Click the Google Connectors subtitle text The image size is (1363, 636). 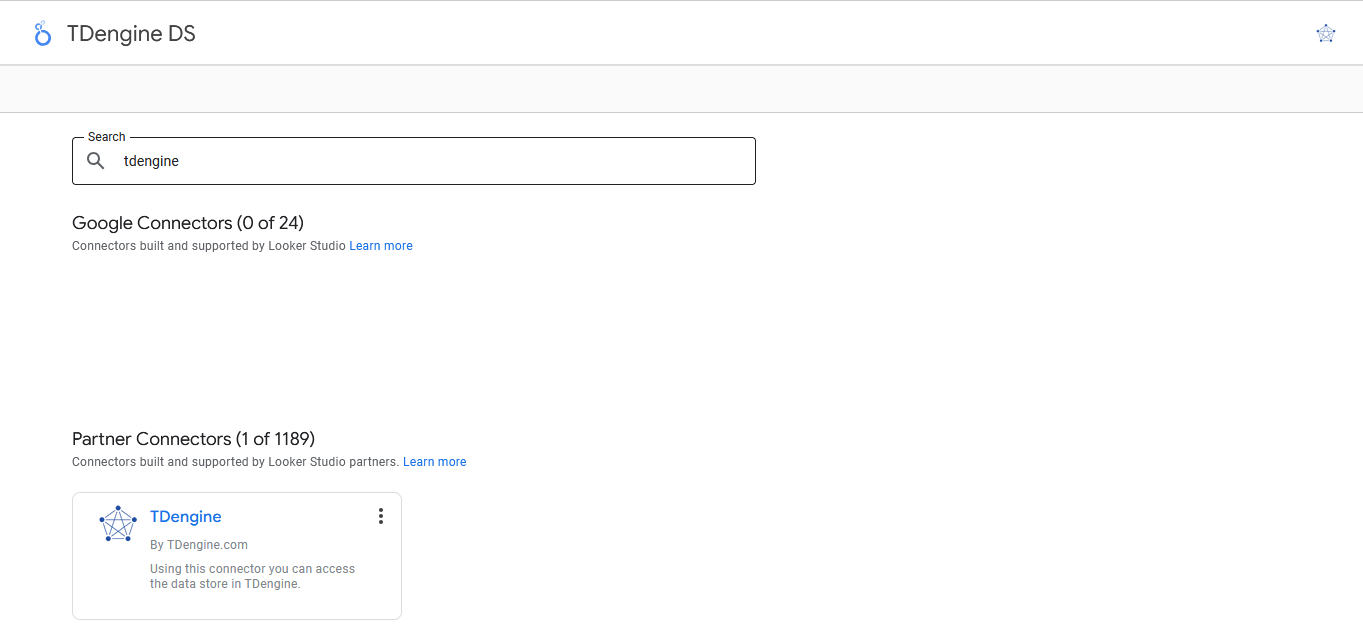pos(209,246)
